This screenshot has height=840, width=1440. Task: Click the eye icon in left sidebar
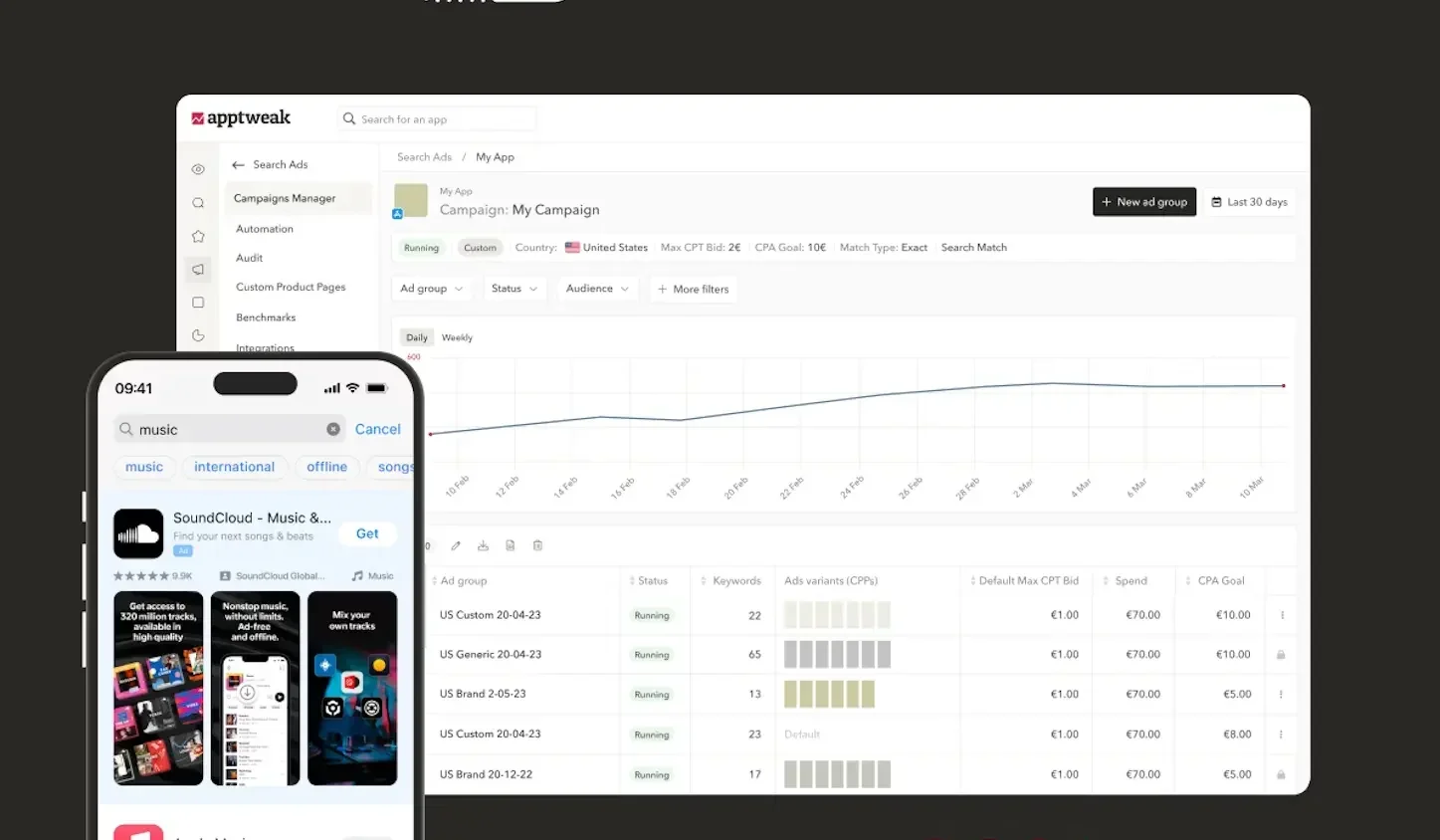pyautogui.click(x=198, y=169)
